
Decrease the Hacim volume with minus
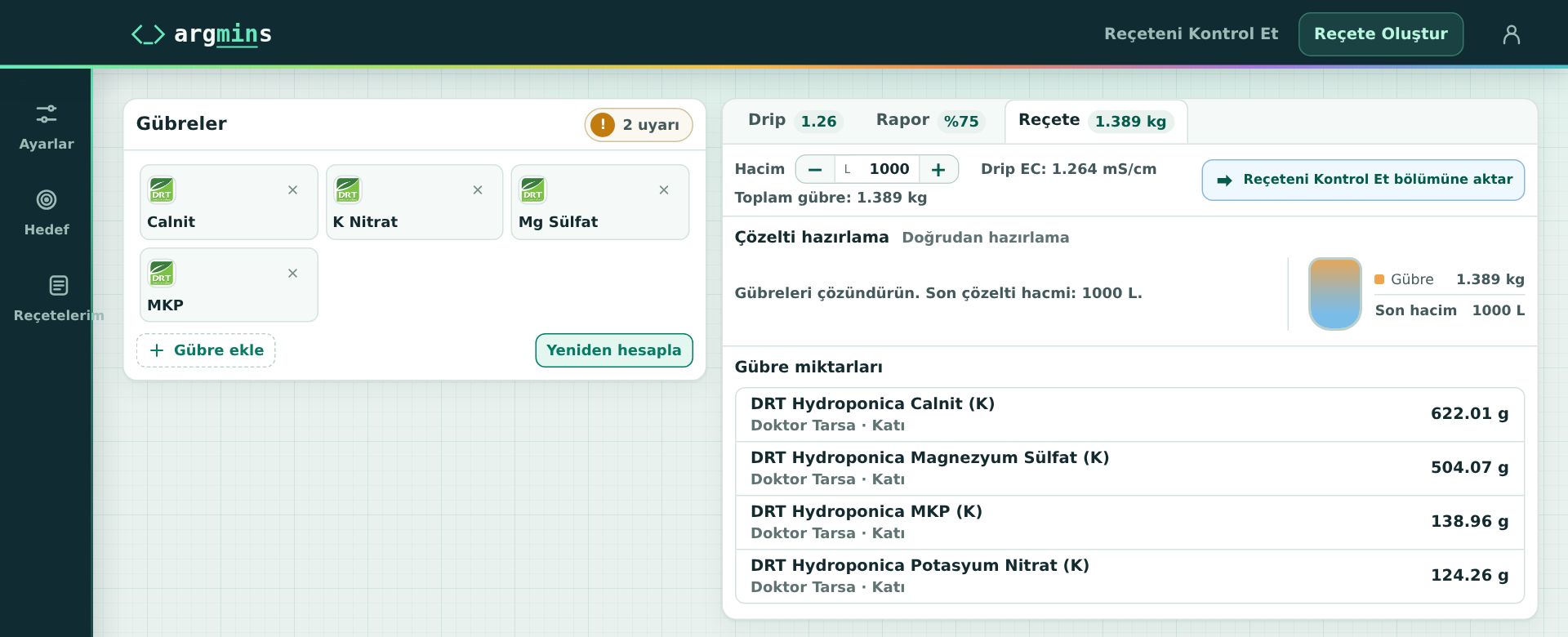click(815, 169)
